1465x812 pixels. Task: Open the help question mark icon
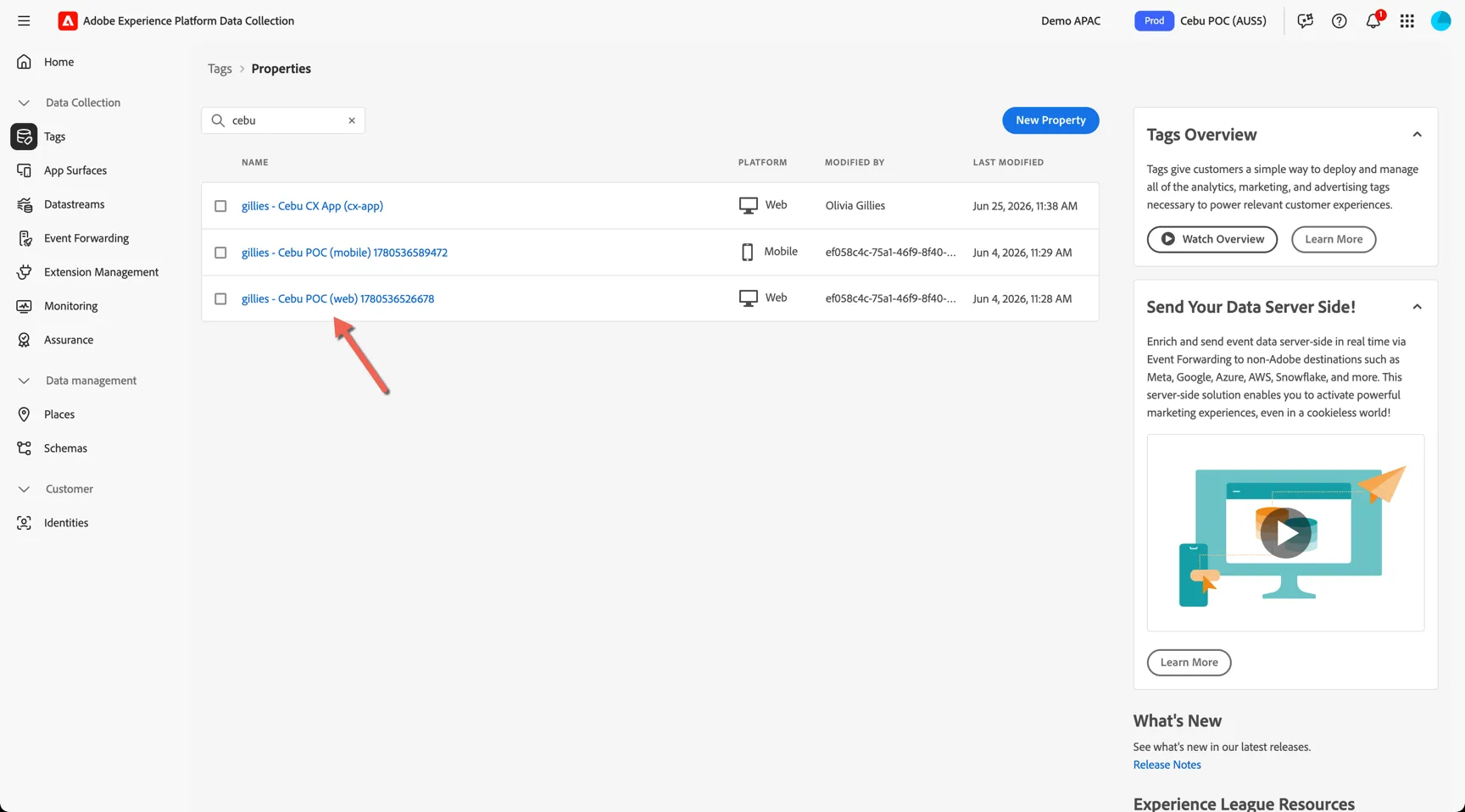(x=1339, y=20)
